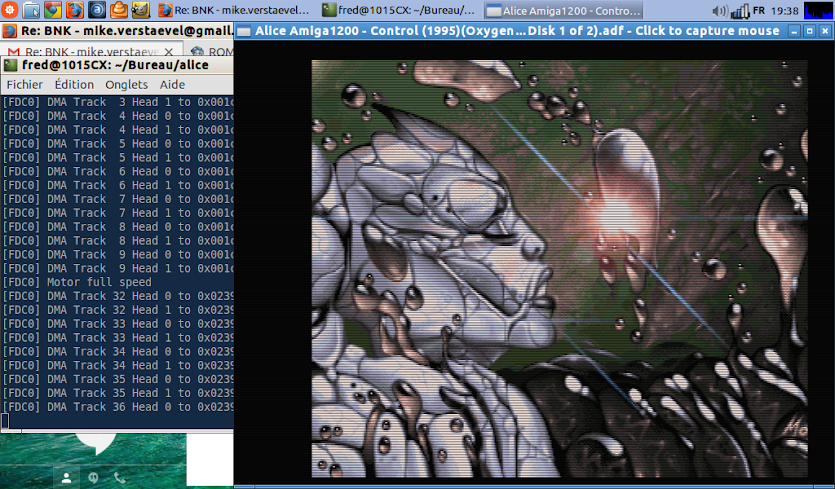Open the CPU usage monitor graph
Image resolution: width=835 pixels, height=489 pixels.
(817, 10)
